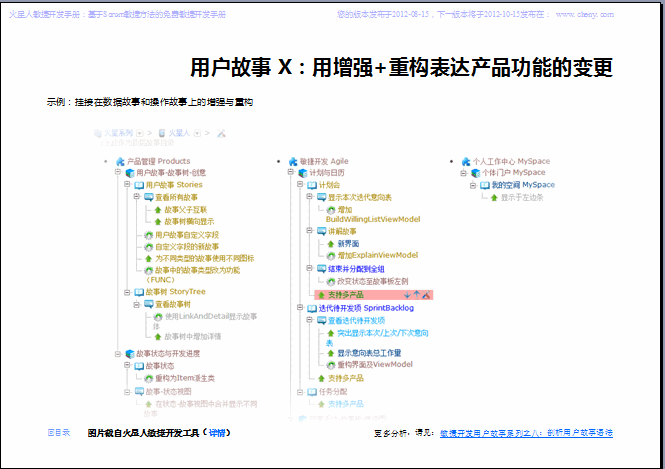Select the cube icon for 个体门户 MySpace
The image size is (665, 469).
[476, 173]
